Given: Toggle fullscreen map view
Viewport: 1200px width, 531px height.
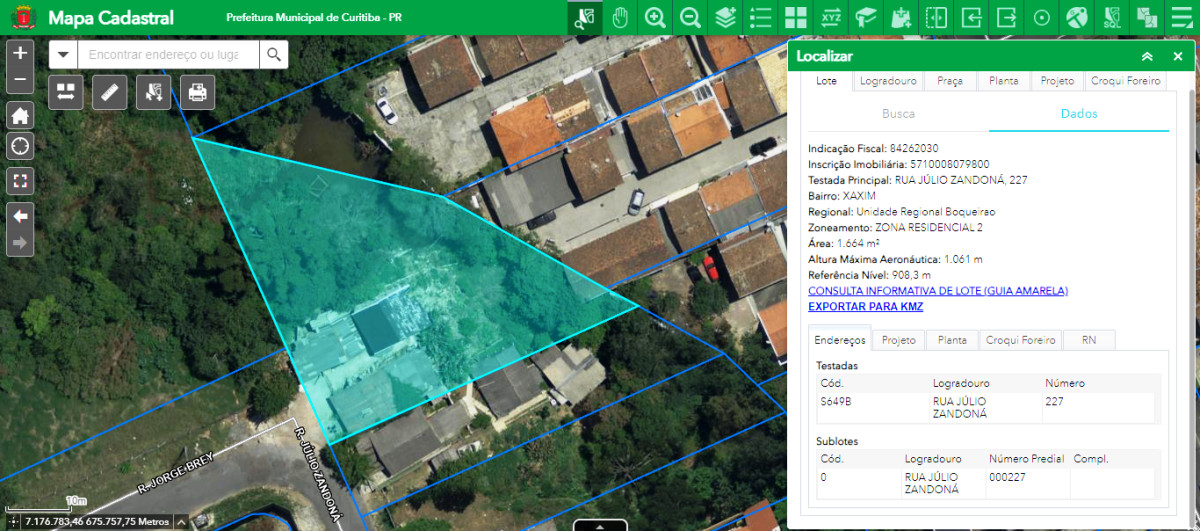Looking at the screenshot, I should pyautogui.click(x=21, y=181).
